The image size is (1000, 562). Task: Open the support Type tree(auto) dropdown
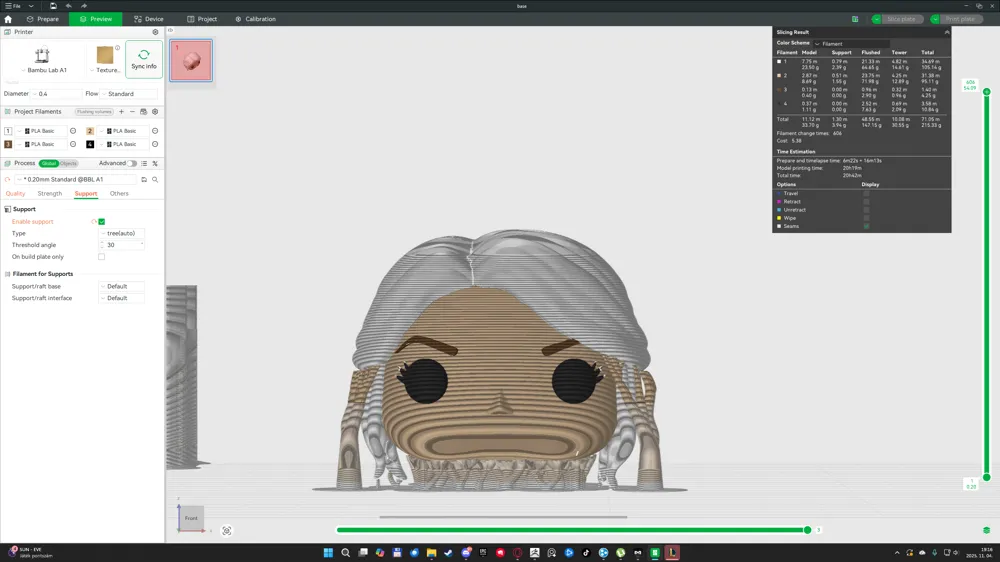(x=122, y=233)
